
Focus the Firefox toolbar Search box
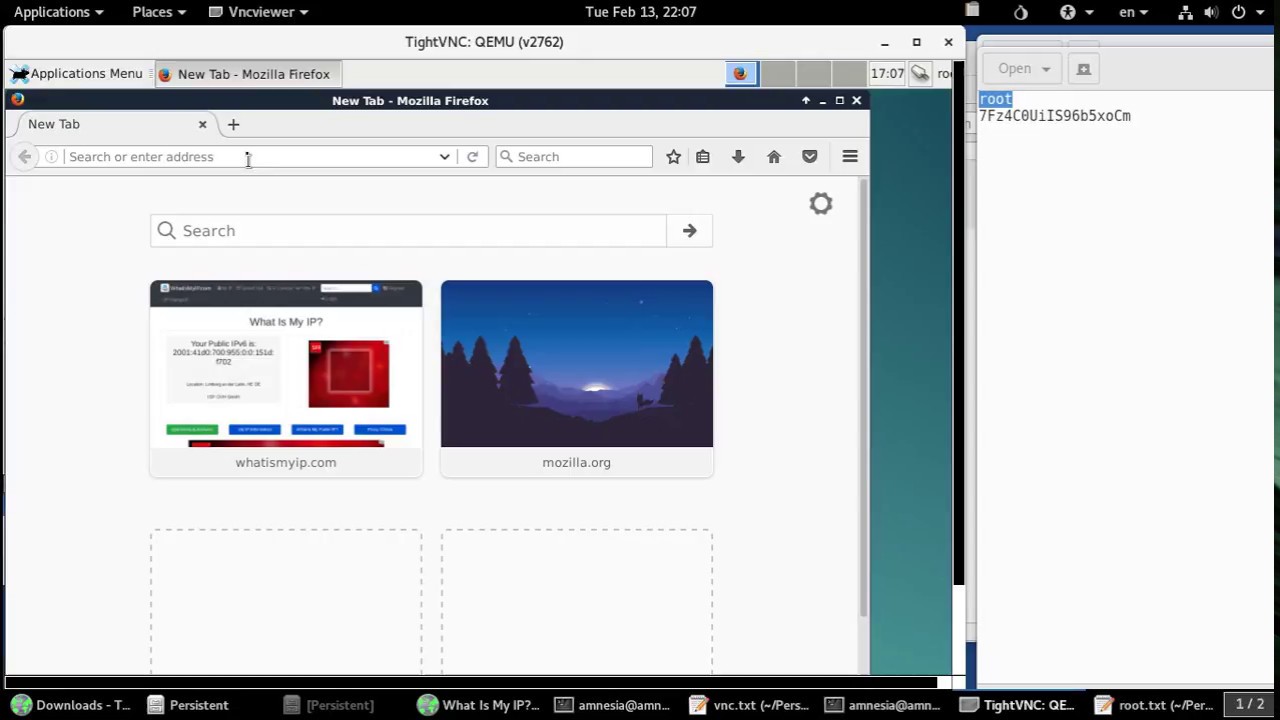[x=574, y=157]
